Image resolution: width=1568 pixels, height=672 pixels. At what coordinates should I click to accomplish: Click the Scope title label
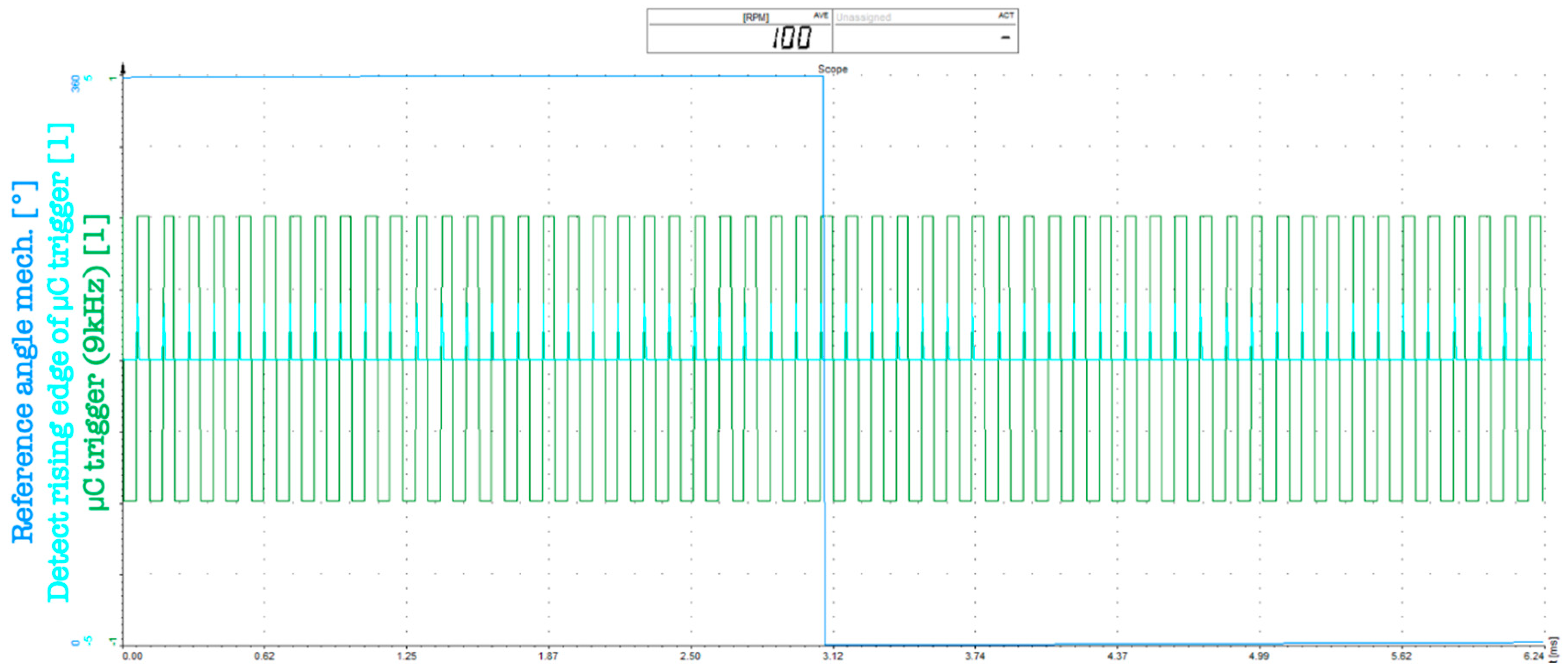[x=832, y=70]
